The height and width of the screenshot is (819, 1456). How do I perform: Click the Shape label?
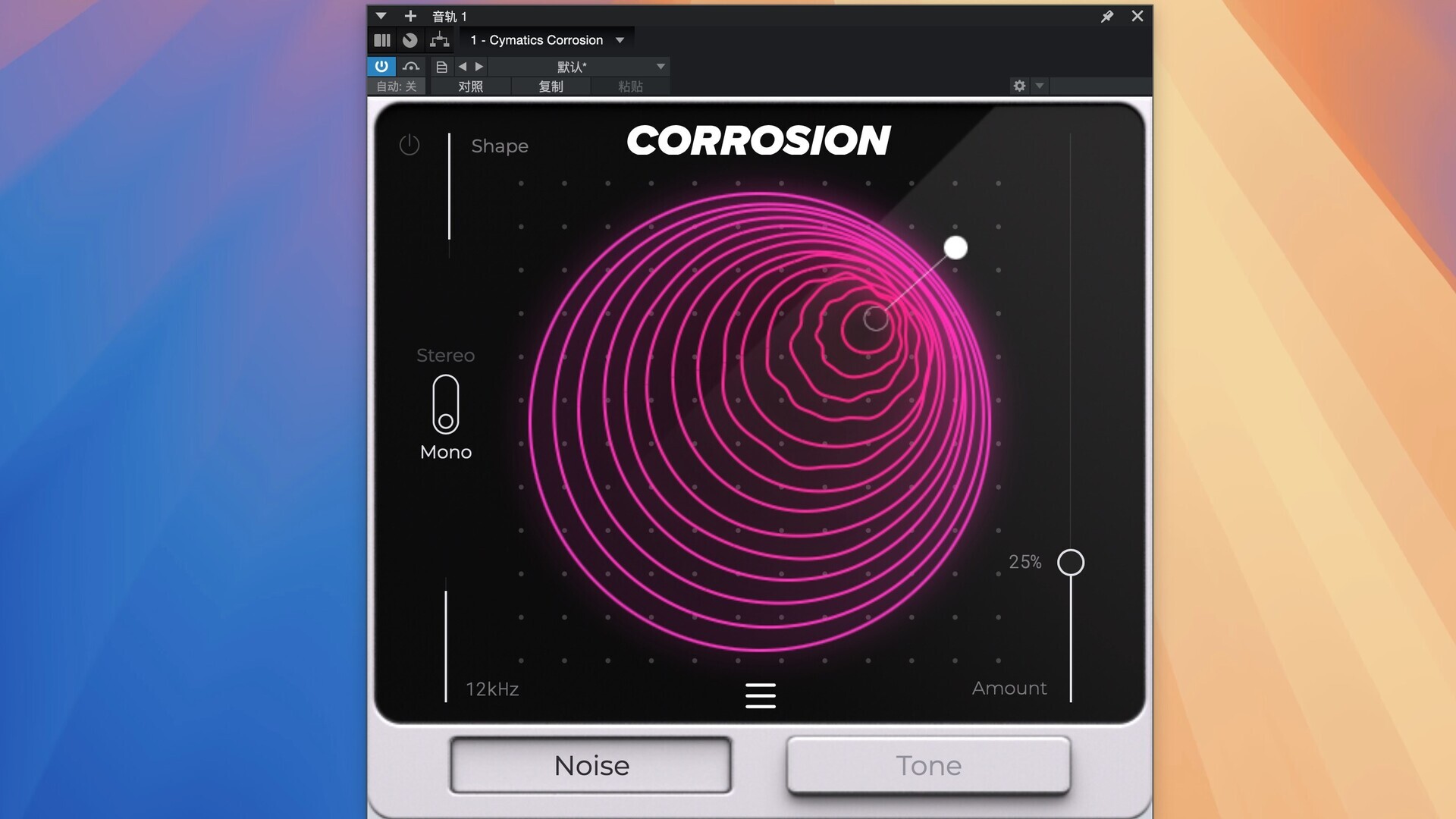point(500,146)
